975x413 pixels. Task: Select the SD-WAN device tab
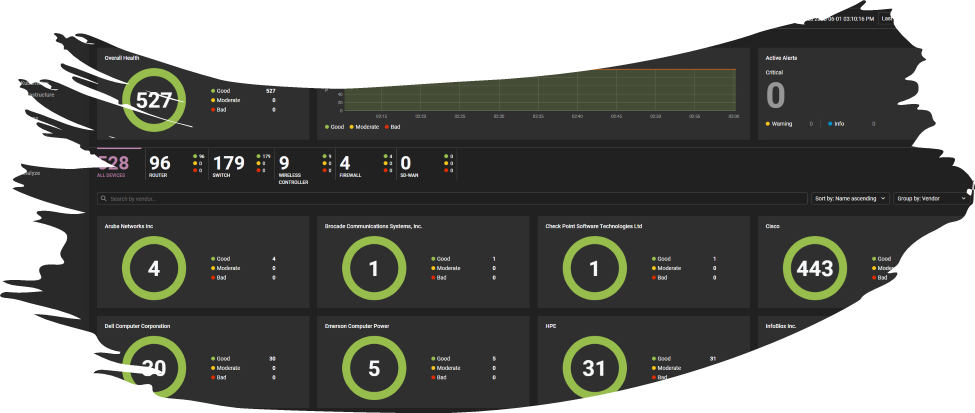[x=427, y=167]
